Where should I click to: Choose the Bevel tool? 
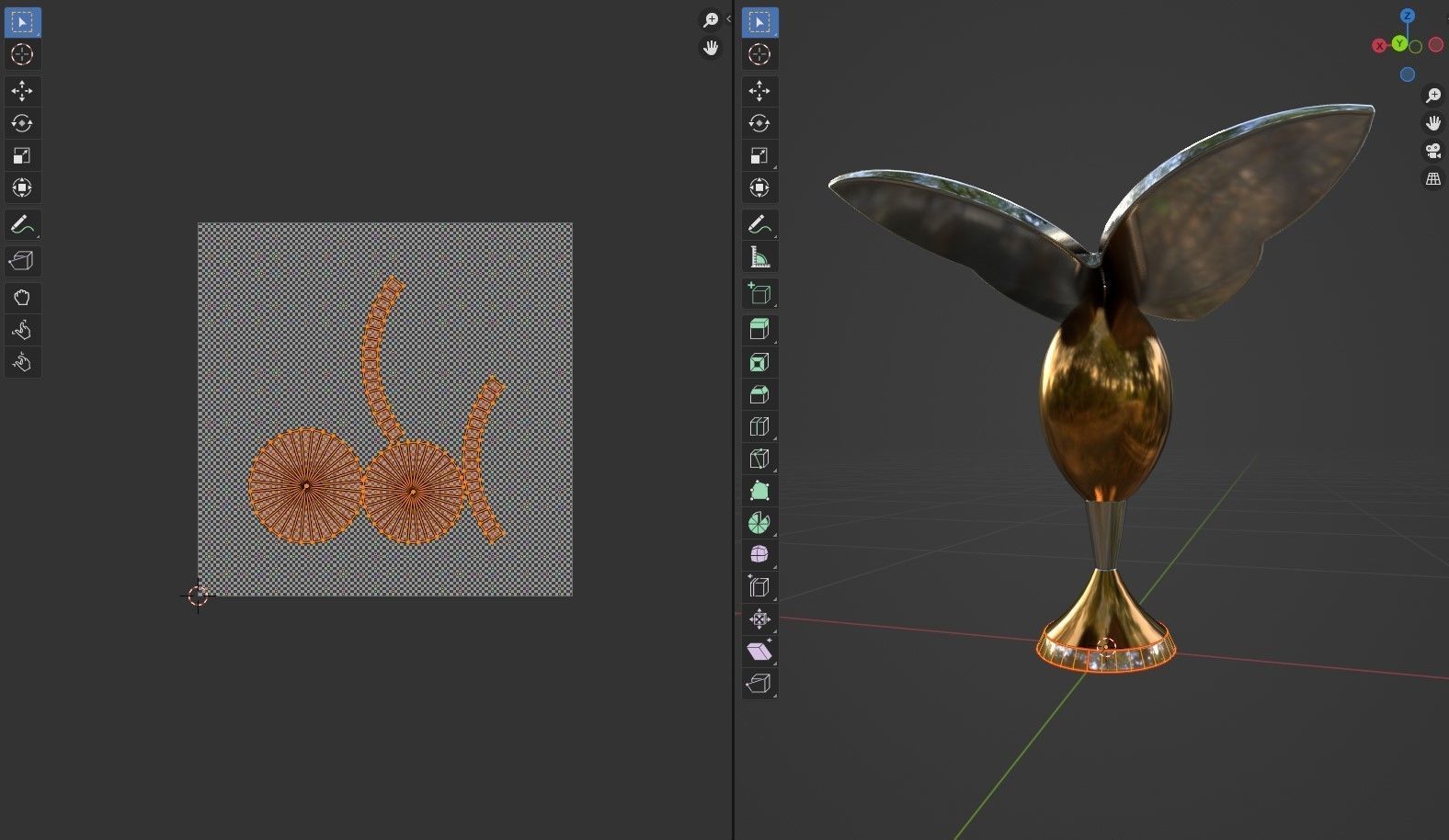pyautogui.click(x=759, y=394)
